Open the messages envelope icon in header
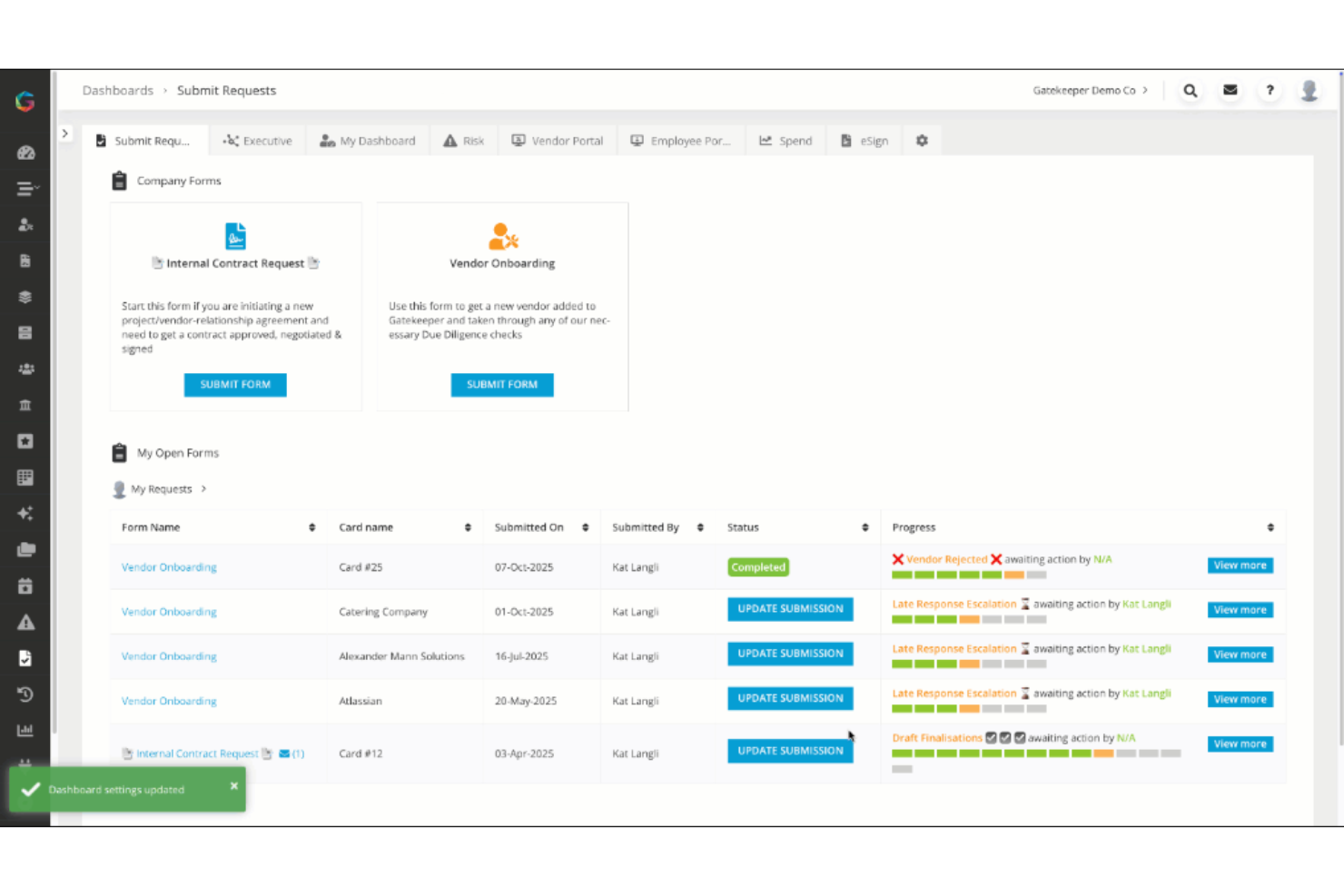Screen dimensions: 1344x896 tap(1230, 90)
